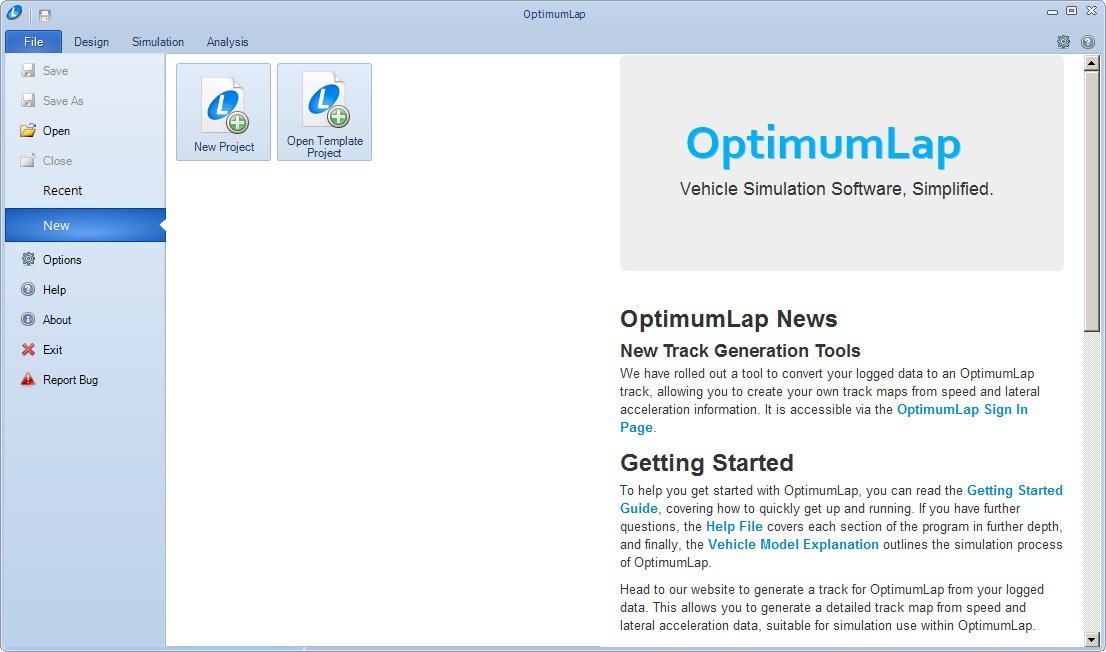Switch to the Analysis tab
This screenshot has height=652, width=1106.
click(x=227, y=42)
